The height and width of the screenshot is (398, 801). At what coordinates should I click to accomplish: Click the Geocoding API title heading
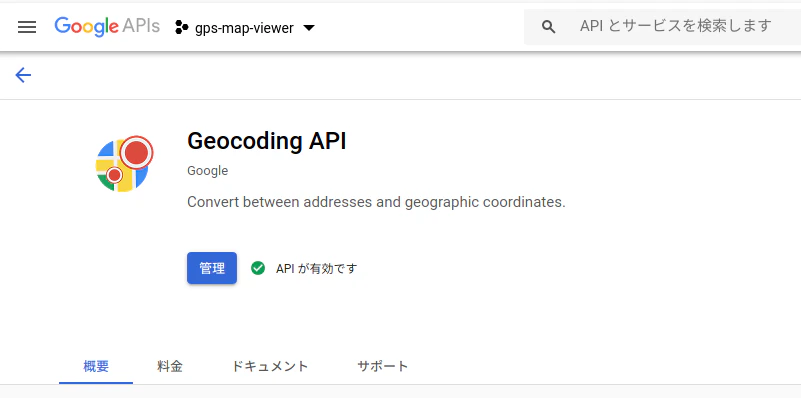pos(267,141)
